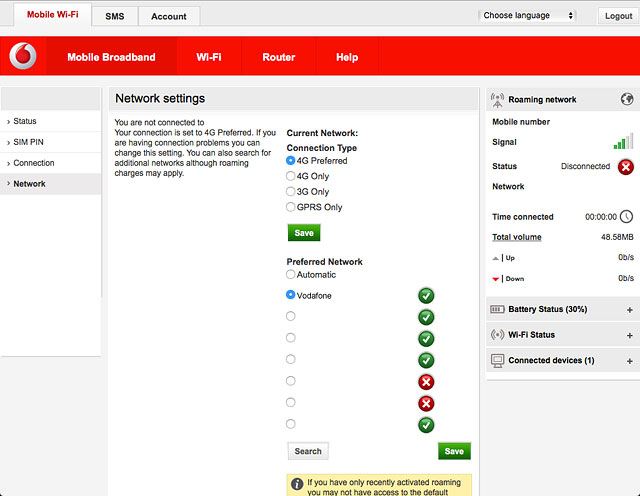The height and width of the screenshot is (496, 640).
Task: Open the Help menu
Action: [x=347, y=57]
